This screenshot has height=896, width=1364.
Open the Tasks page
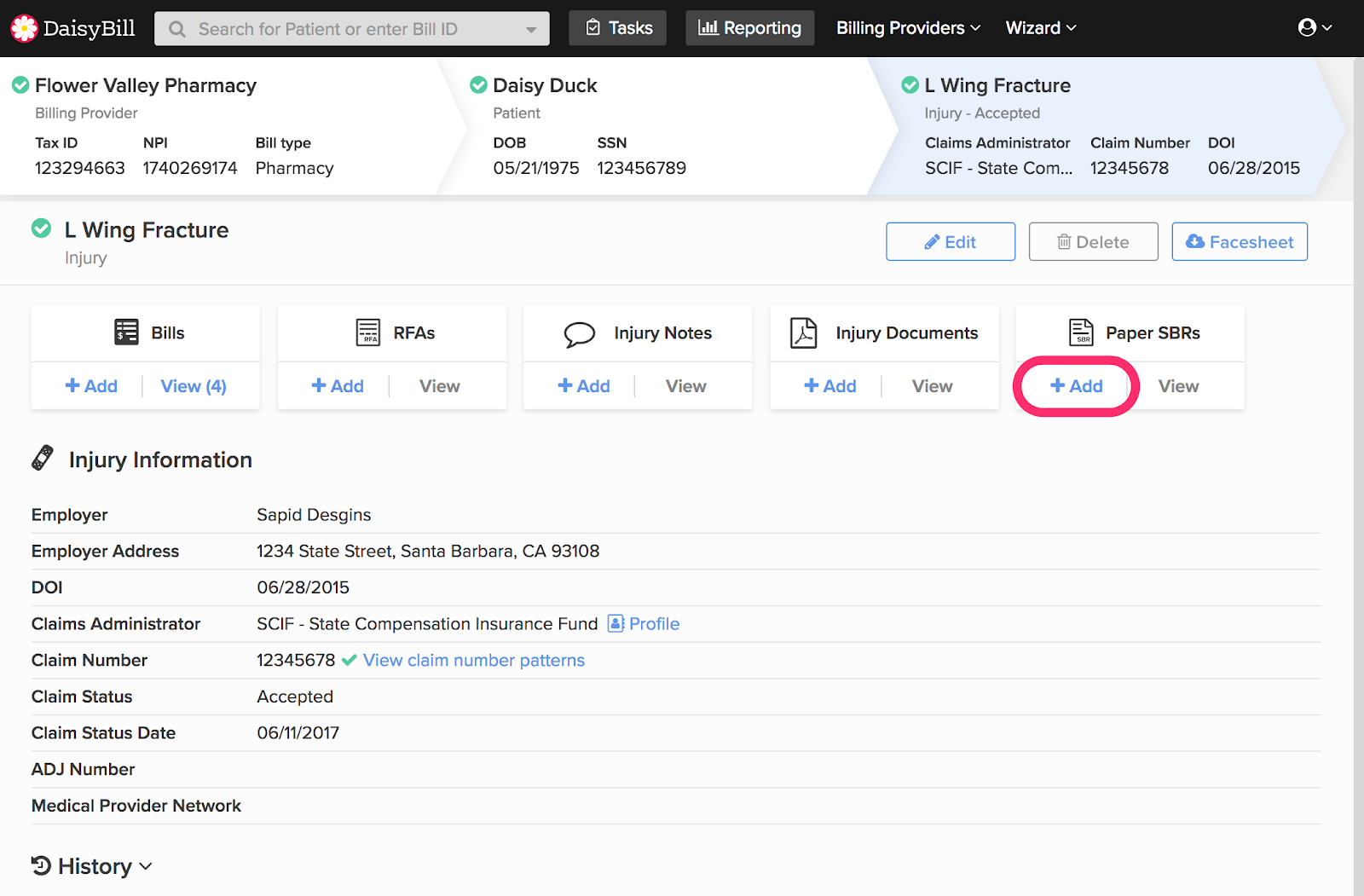coord(619,28)
